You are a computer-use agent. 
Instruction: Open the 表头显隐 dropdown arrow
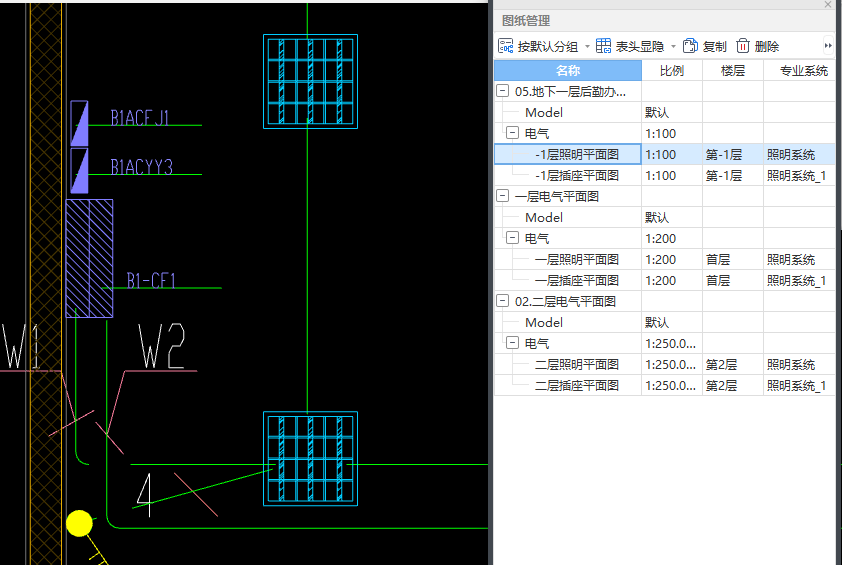click(673, 47)
